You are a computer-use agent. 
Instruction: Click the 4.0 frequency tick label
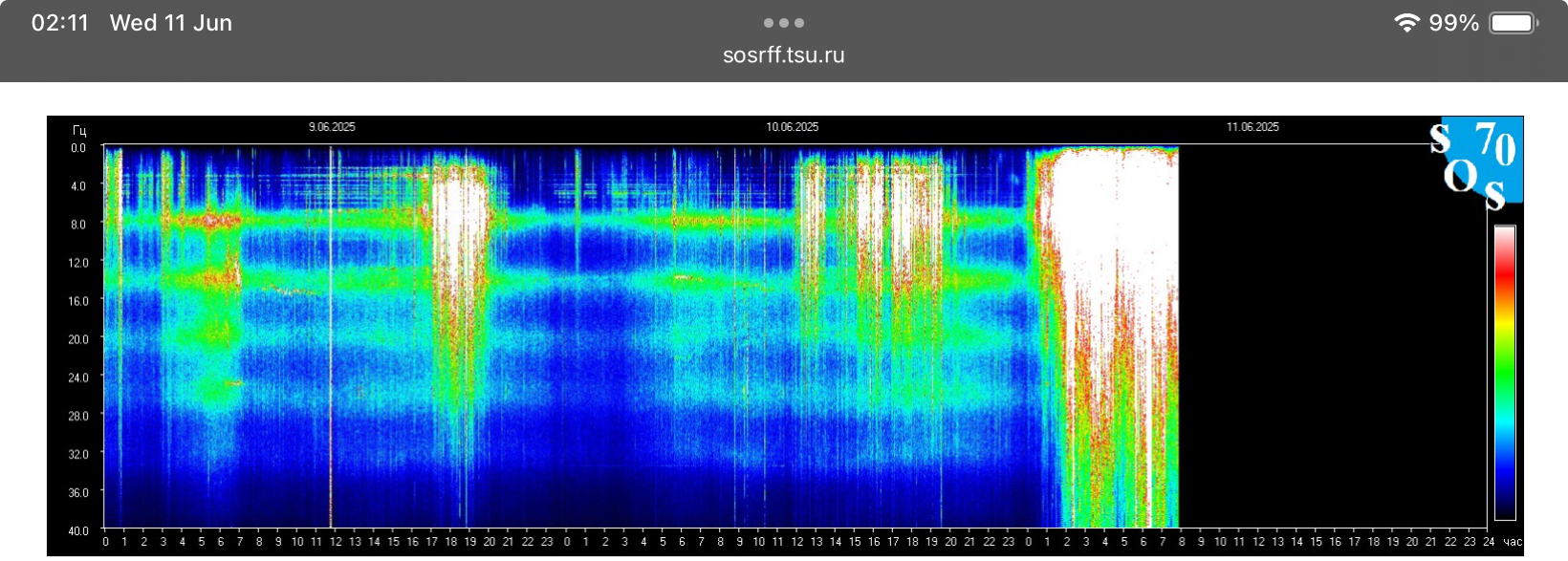(78, 186)
